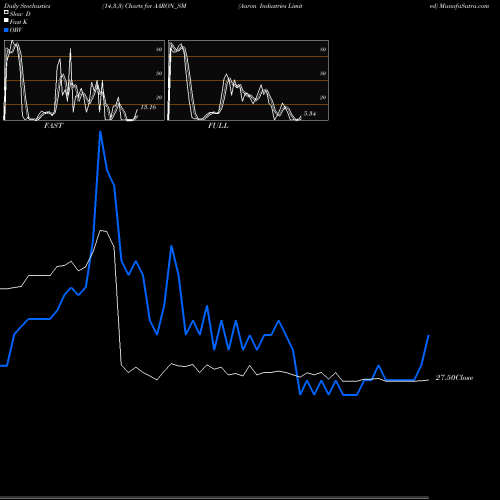
Task: Click the 'OBV' legend label
Action: [x=16, y=30]
